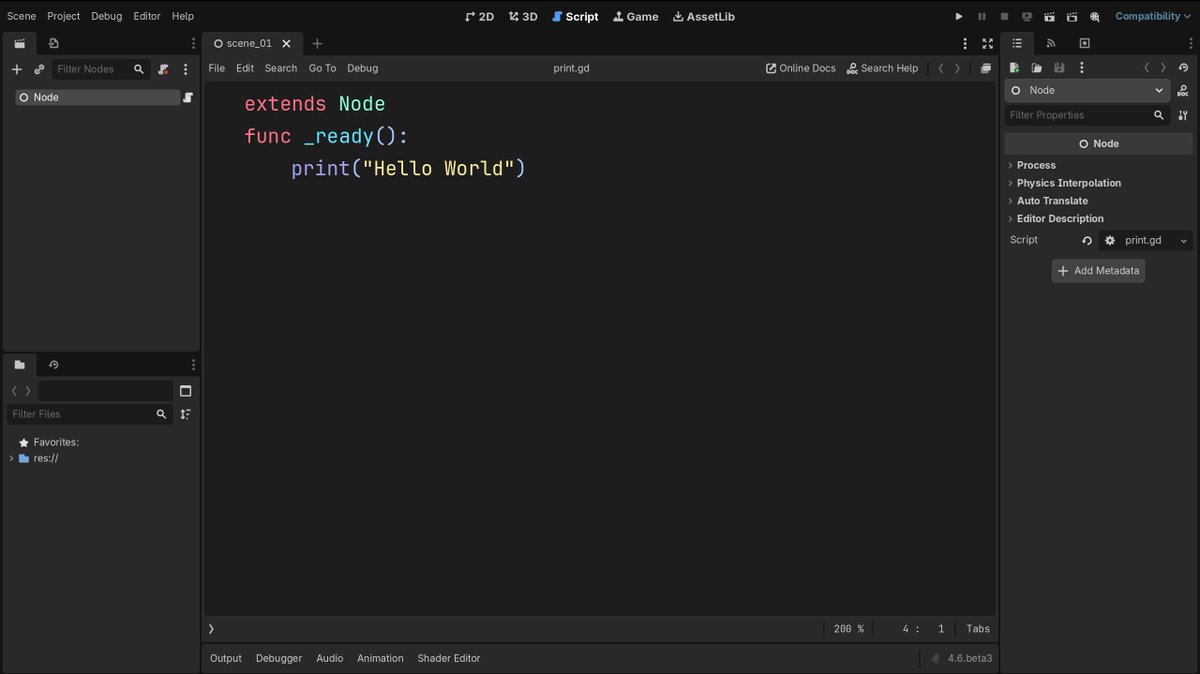Image resolution: width=1200 pixels, height=674 pixels.
Task: Open the Scene menu
Action: (x=21, y=16)
